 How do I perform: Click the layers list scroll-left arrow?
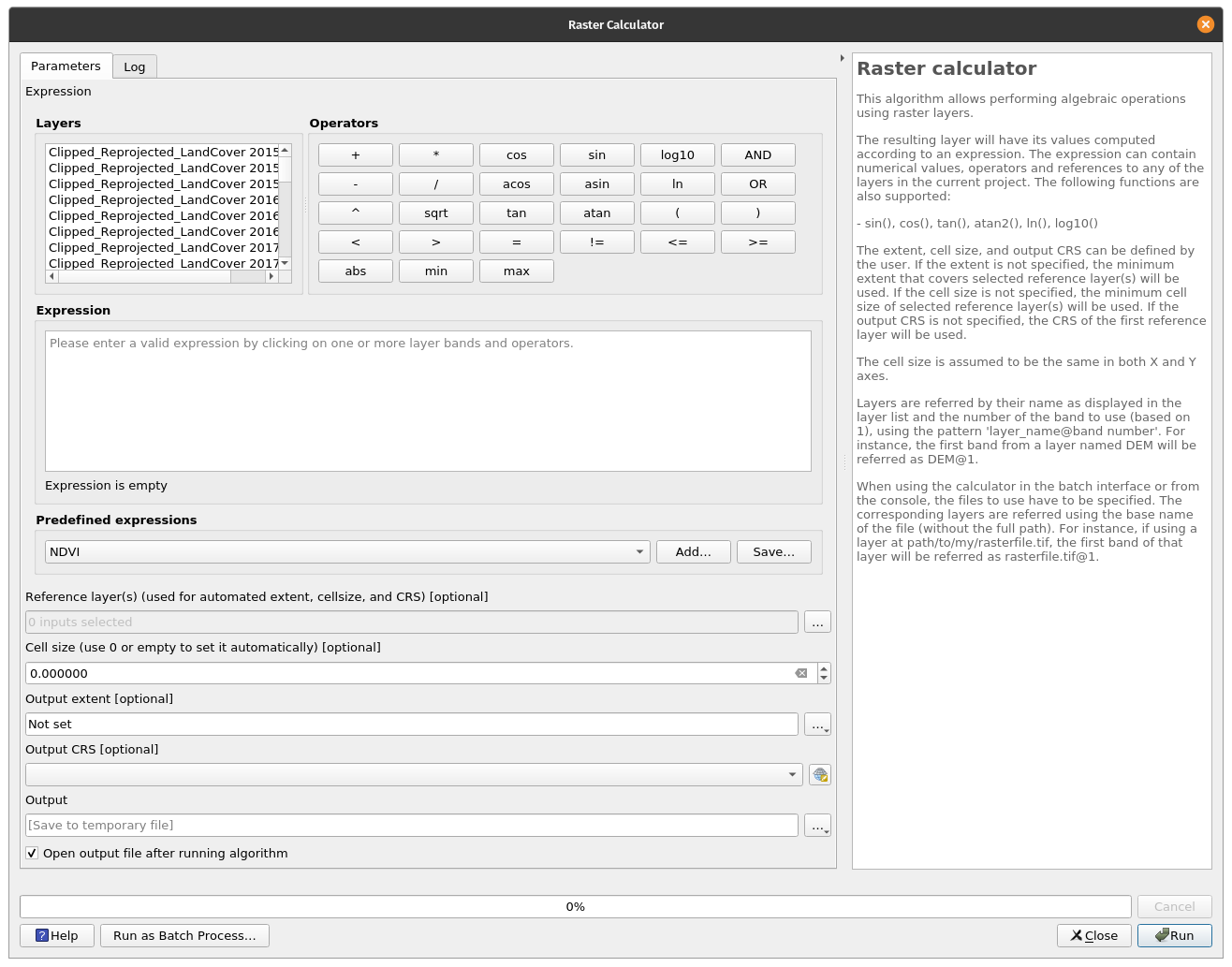tap(51, 276)
